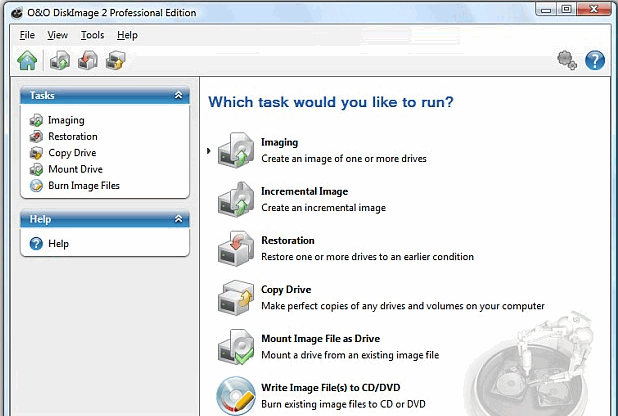The image size is (618, 416).
Task: Click 'Restore one or more drives to an earlier condition'
Action: [368, 257]
